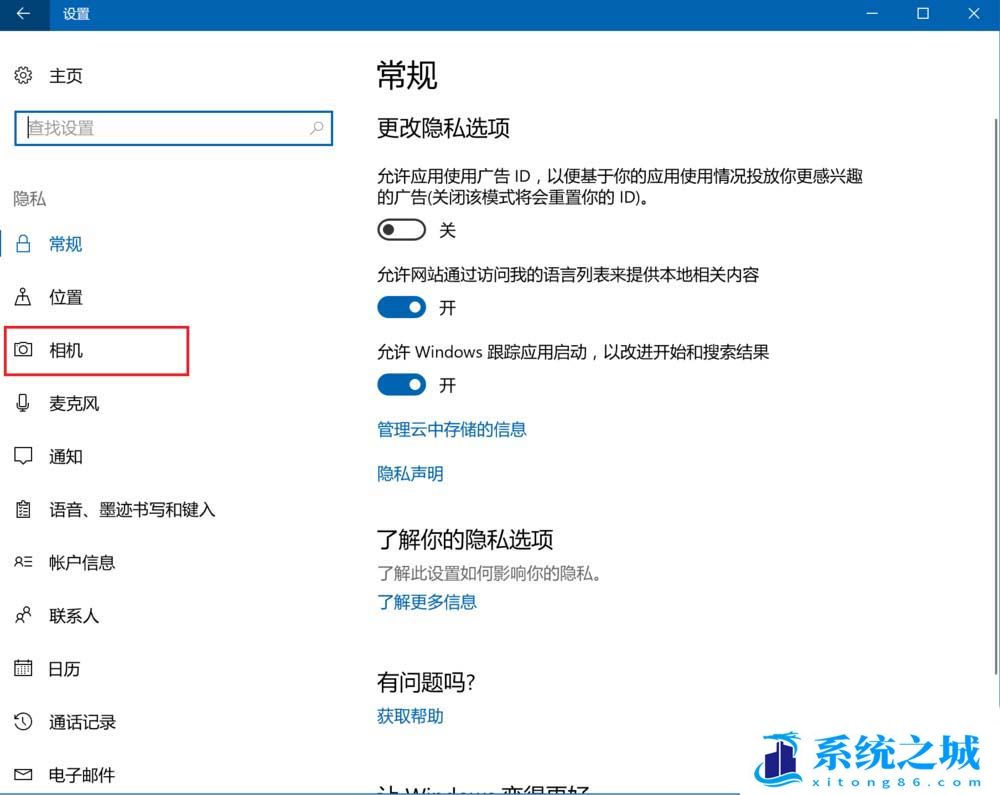Image resolution: width=1000 pixels, height=795 pixels.
Task: Click the camera icon beside 相机
Action: 23,349
